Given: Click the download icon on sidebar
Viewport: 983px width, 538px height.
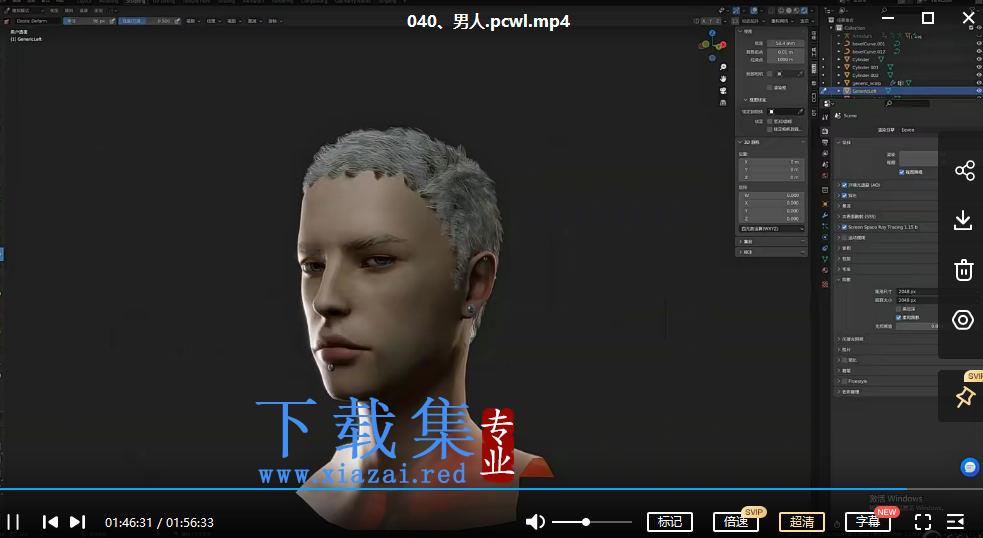Looking at the screenshot, I should [963, 220].
